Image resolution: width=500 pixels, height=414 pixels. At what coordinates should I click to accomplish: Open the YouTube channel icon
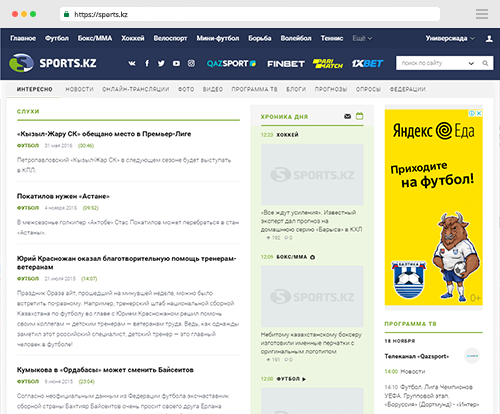coord(176,63)
